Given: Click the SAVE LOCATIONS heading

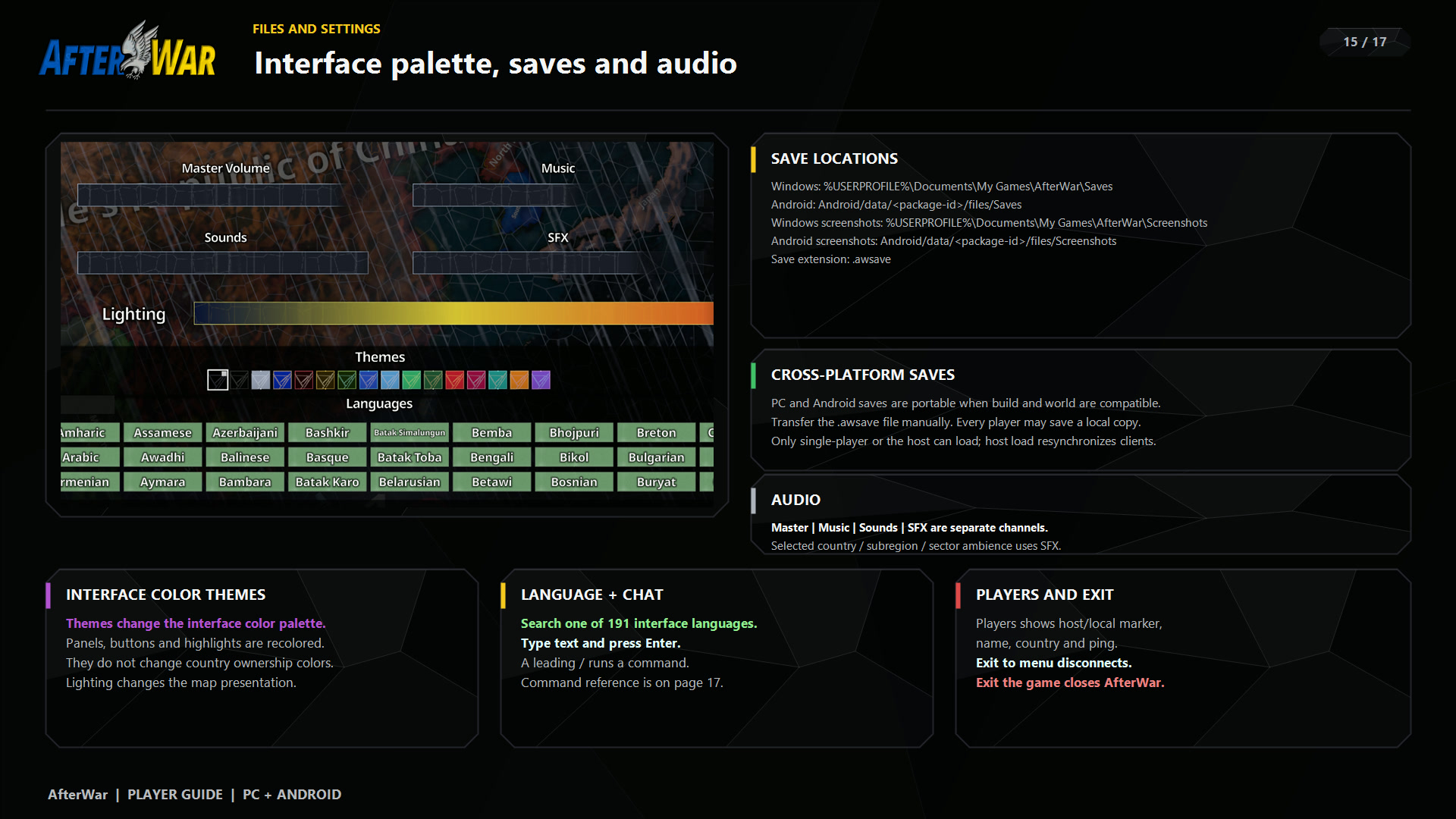Looking at the screenshot, I should 834,158.
